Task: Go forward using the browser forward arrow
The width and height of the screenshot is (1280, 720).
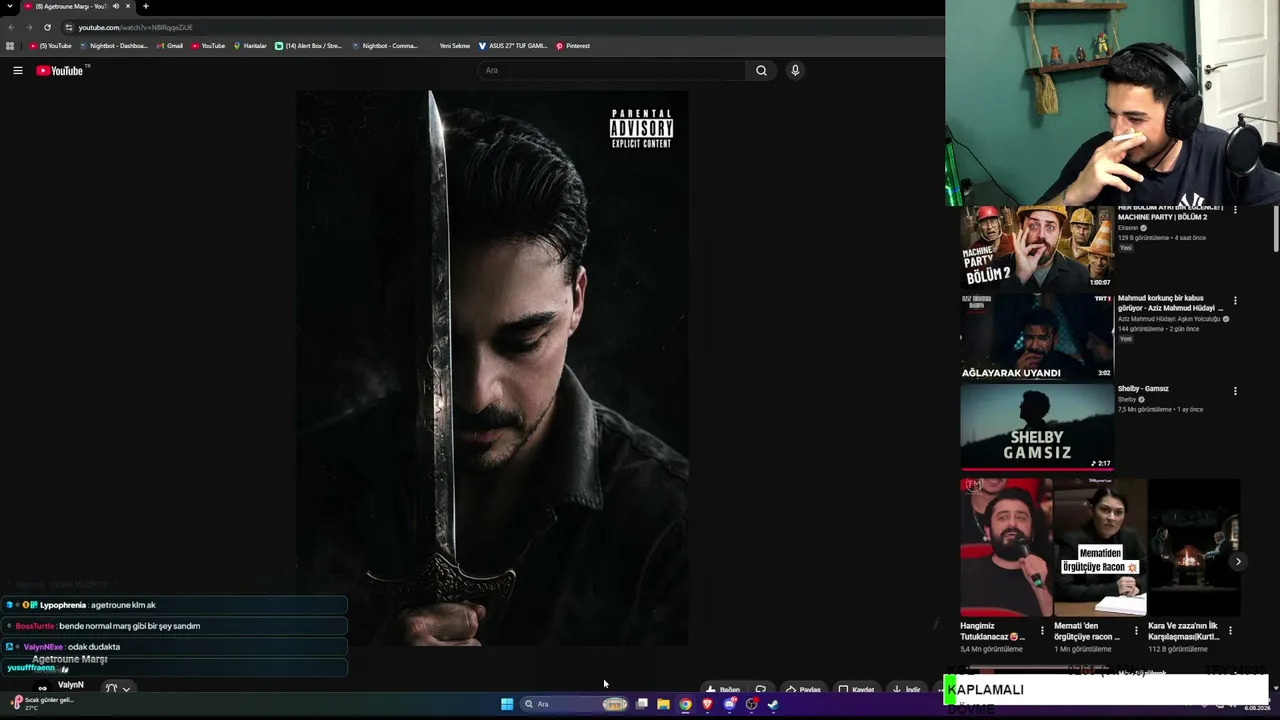Action: (x=29, y=27)
